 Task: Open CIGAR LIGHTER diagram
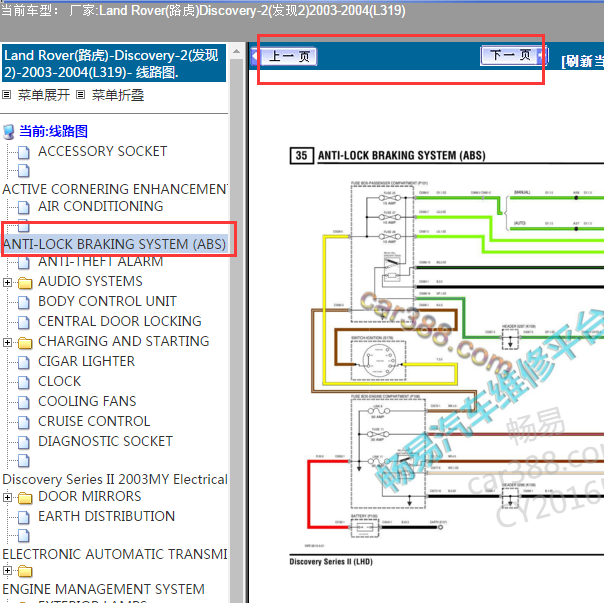(x=87, y=361)
